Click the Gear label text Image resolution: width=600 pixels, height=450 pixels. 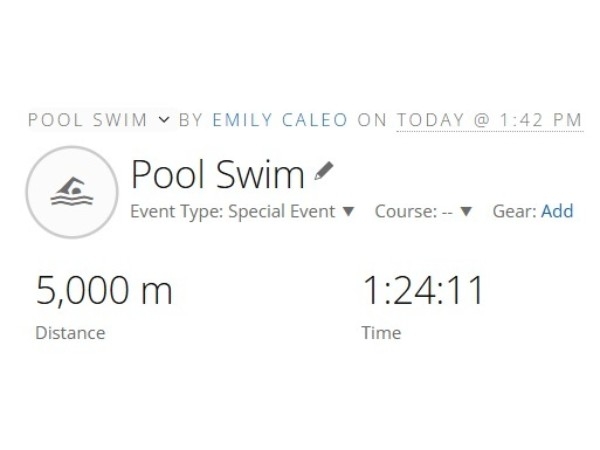point(512,212)
